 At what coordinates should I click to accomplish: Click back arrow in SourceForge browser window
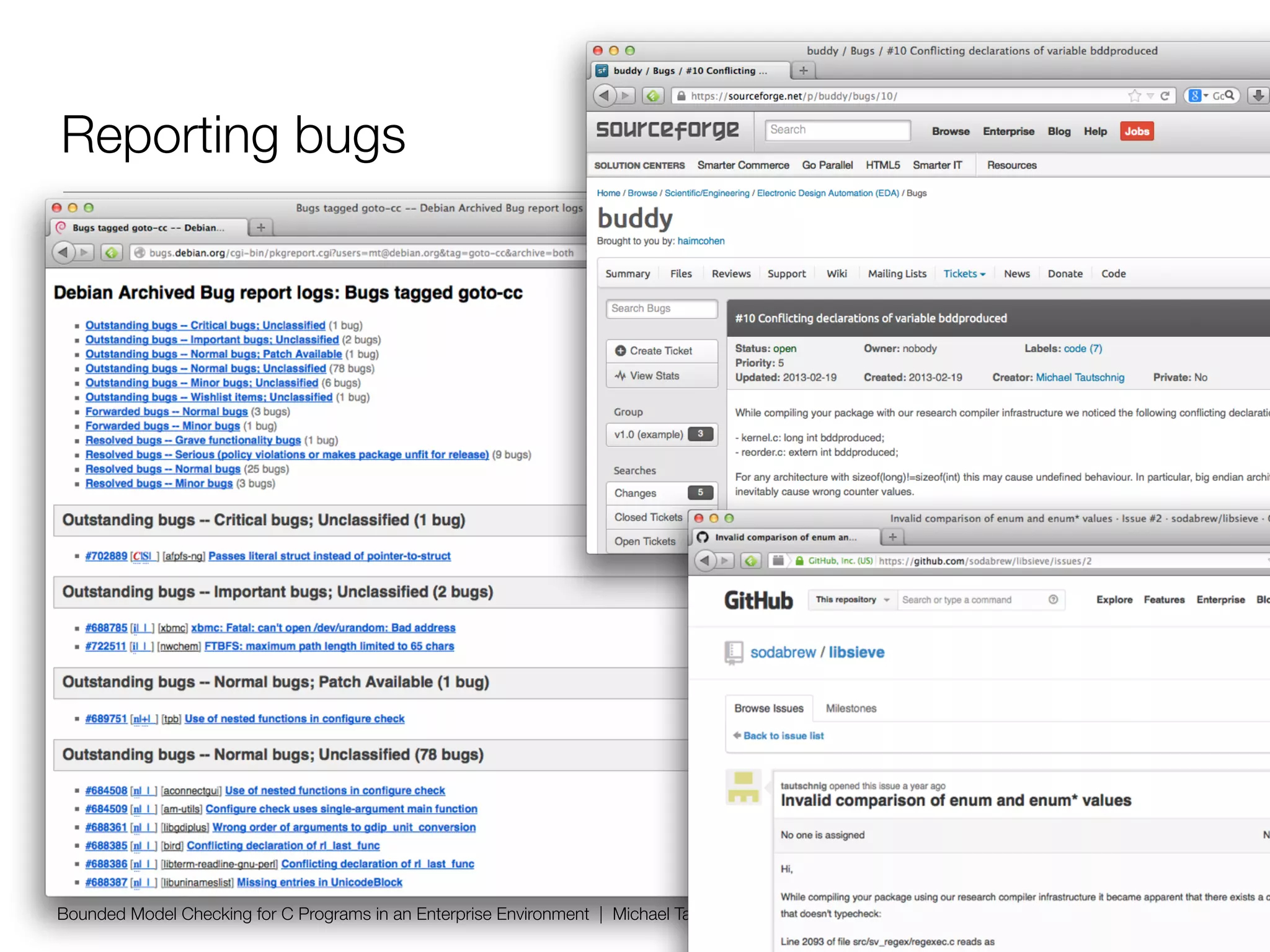click(604, 95)
